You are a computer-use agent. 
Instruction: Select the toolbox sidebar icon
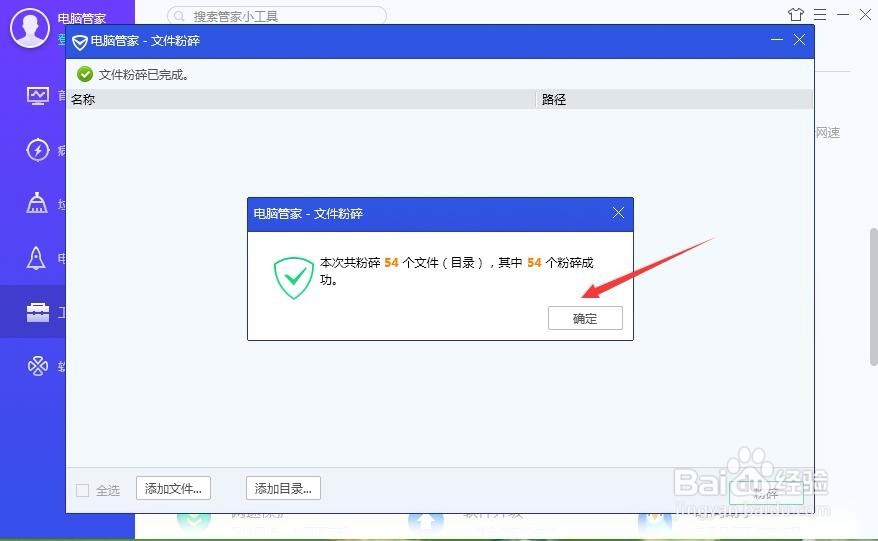pos(38,312)
